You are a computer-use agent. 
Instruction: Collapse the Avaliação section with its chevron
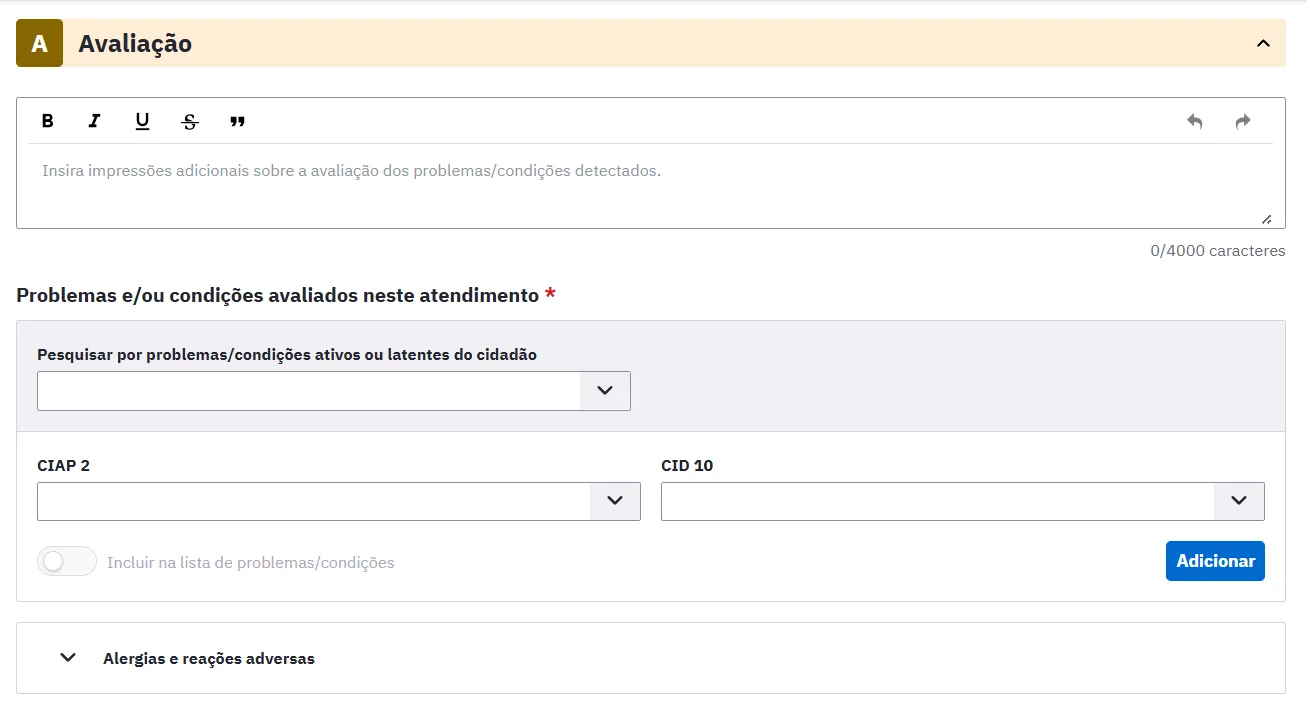pyautogui.click(x=1263, y=43)
